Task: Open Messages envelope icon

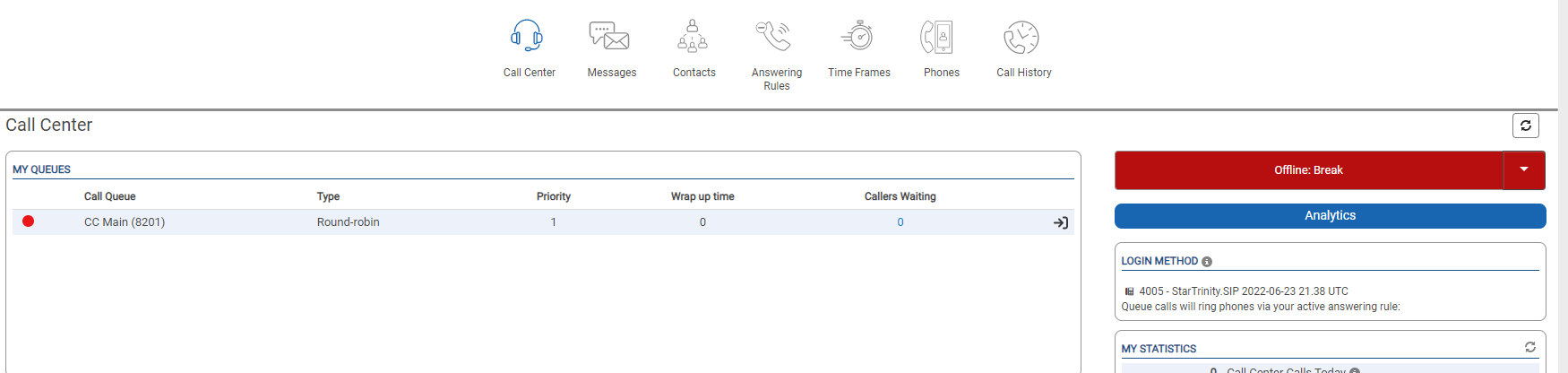Action: point(609,37)
